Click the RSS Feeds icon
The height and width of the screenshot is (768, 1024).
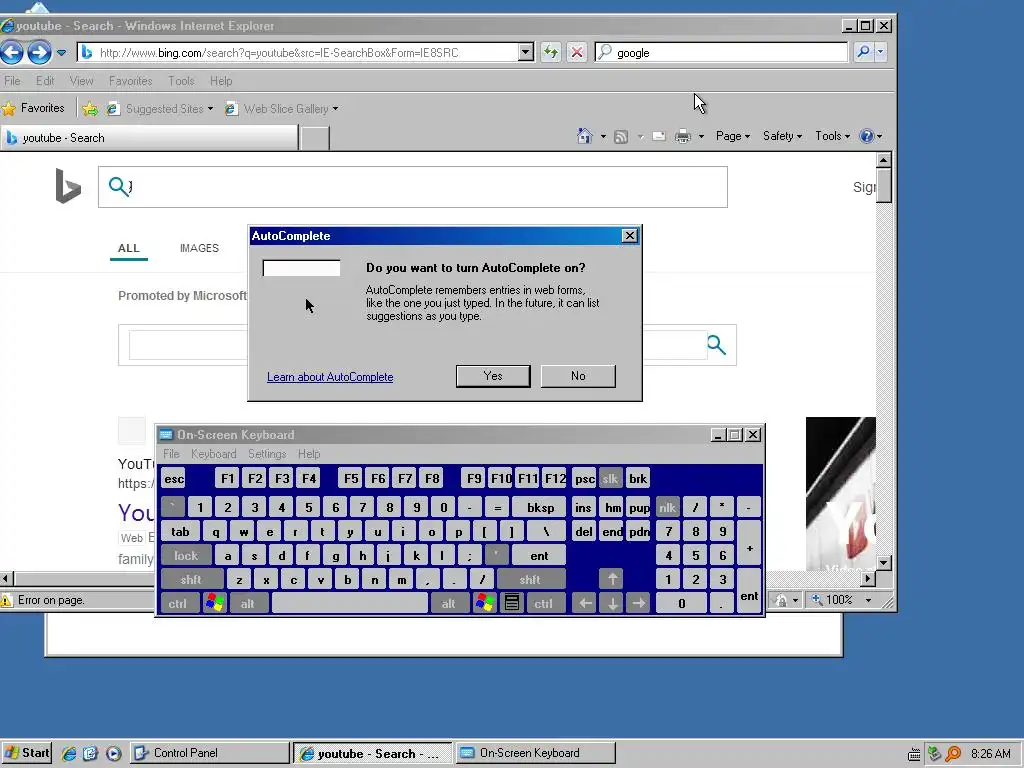(621, 136)
